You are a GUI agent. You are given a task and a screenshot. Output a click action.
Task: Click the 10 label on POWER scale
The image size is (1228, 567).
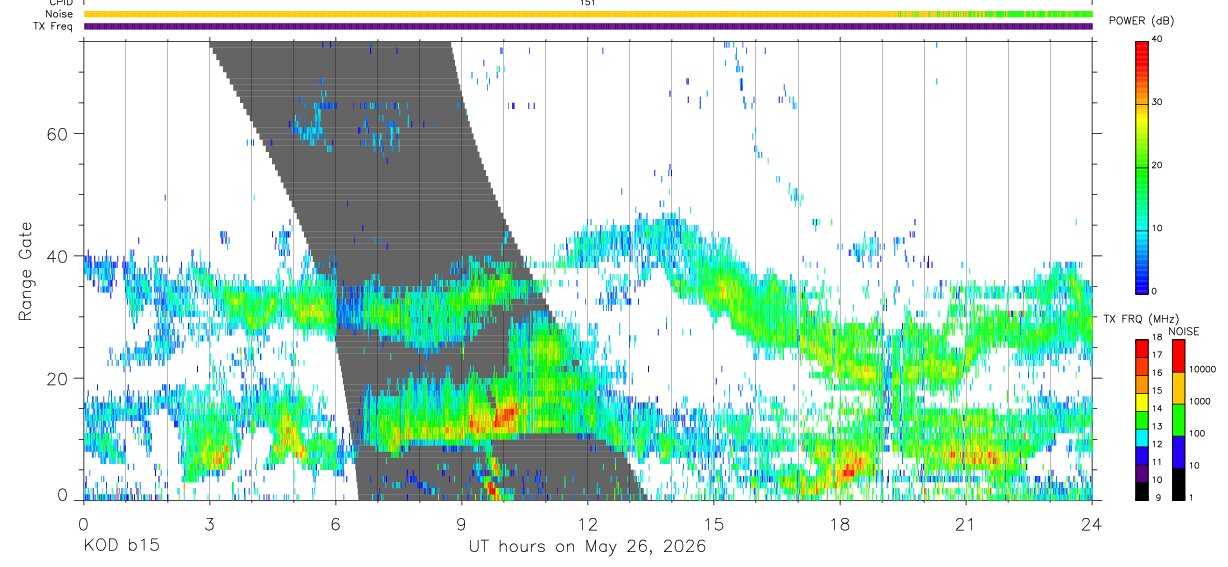pyautogui.click(x=1159, y=228)
